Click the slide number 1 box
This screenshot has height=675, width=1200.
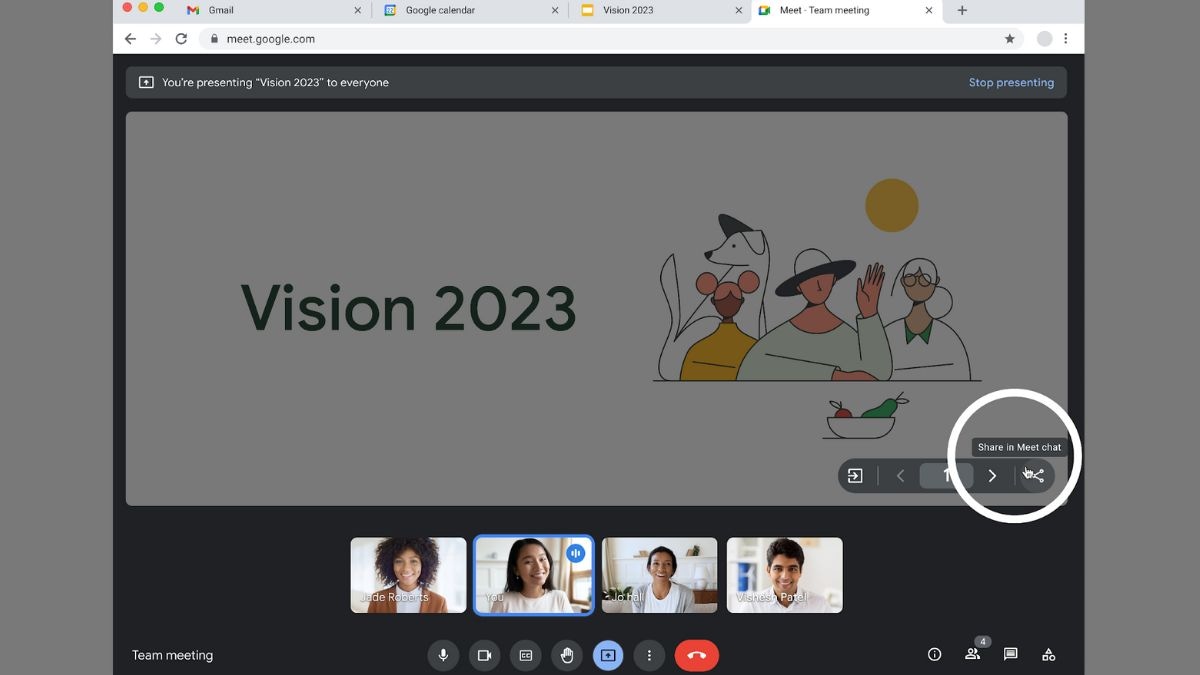tap(946, 476)
